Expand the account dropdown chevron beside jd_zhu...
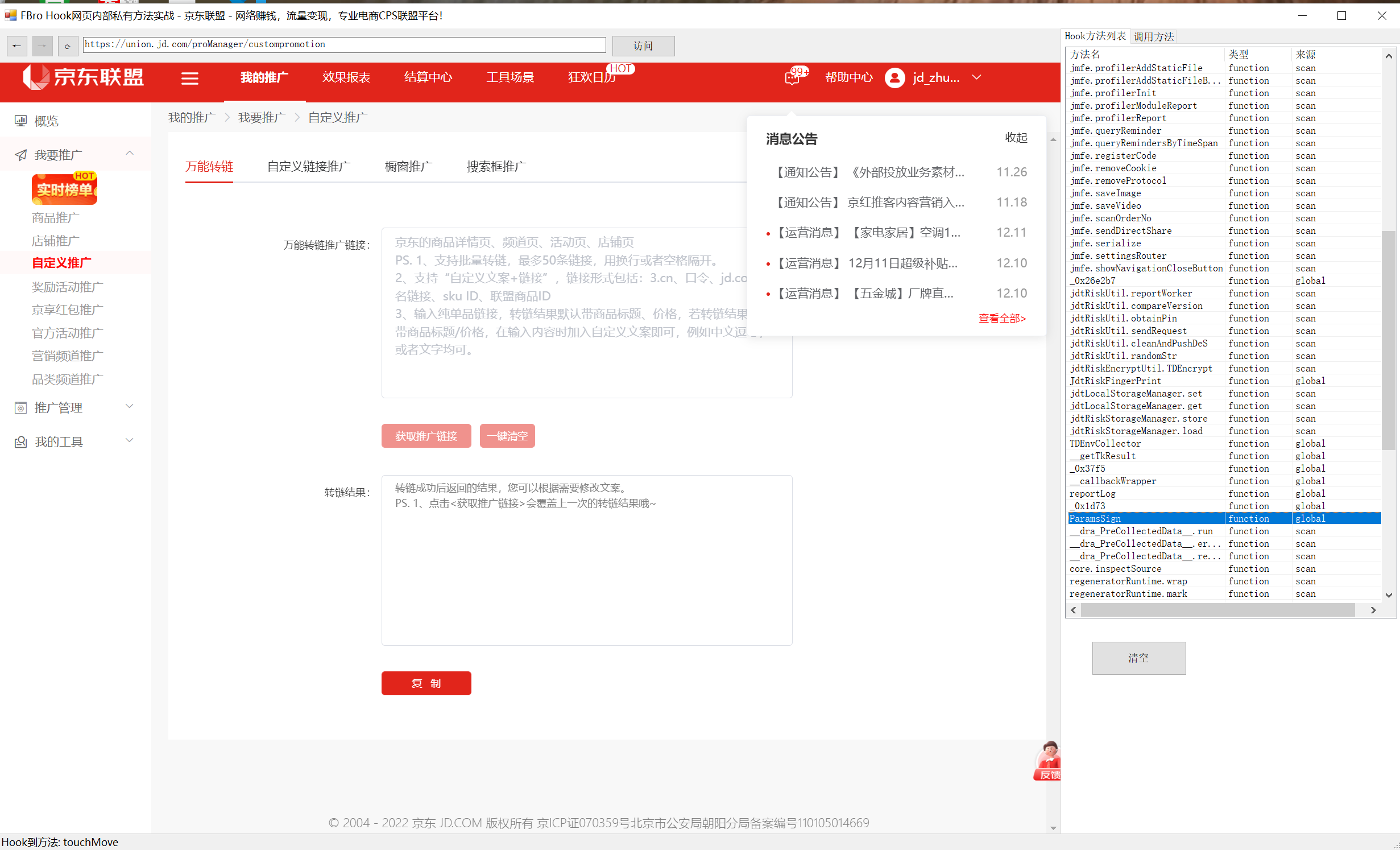 point(976,77)
